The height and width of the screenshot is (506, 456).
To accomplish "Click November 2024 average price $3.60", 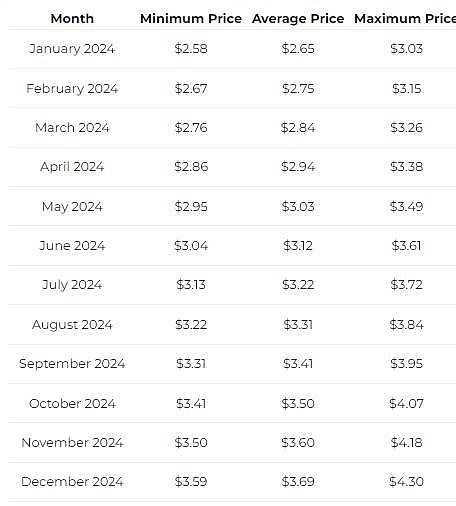I will click(298, 443).
